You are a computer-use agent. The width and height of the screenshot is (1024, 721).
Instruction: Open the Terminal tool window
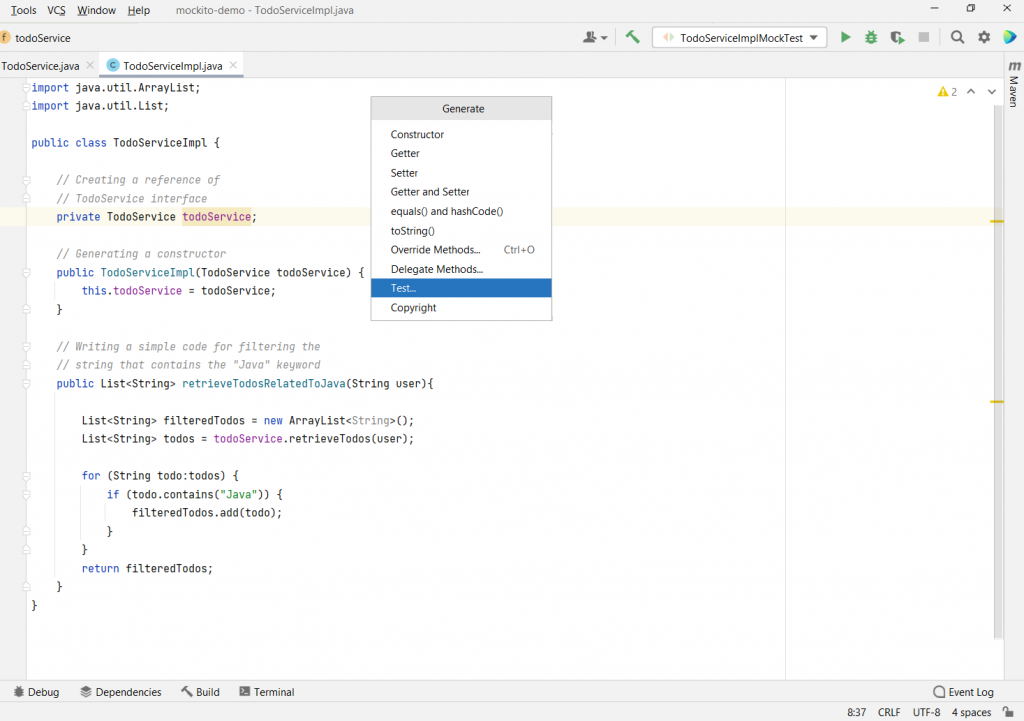coord(266,692)
